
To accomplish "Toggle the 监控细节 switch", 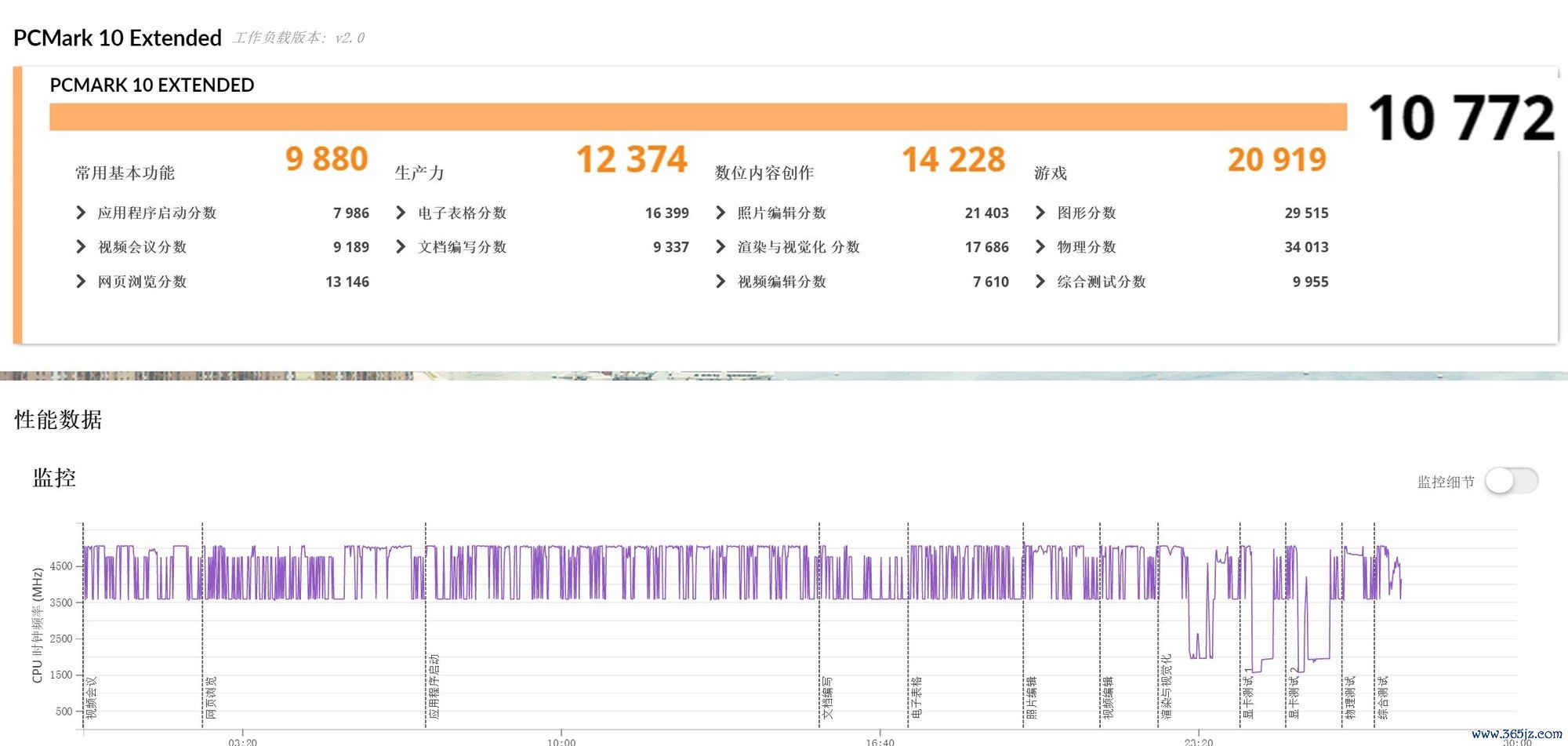I will (x=1512, y=481).
